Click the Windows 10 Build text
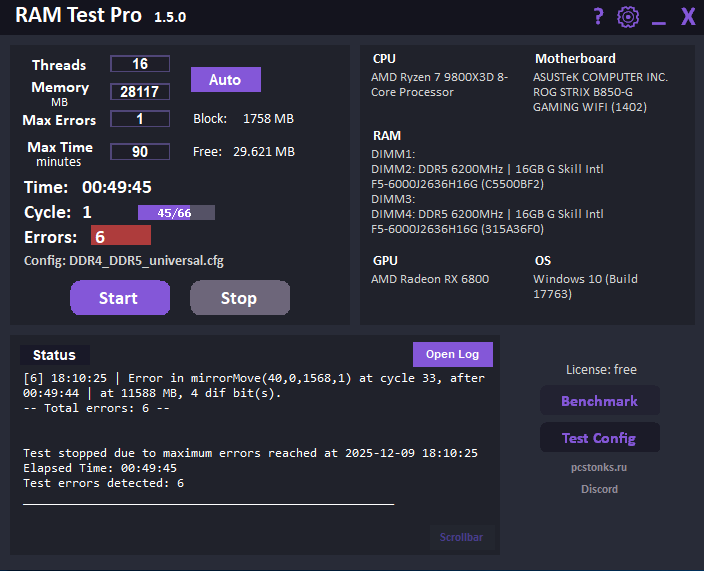The width and height of the screenshot is (704, 571). 585,286
